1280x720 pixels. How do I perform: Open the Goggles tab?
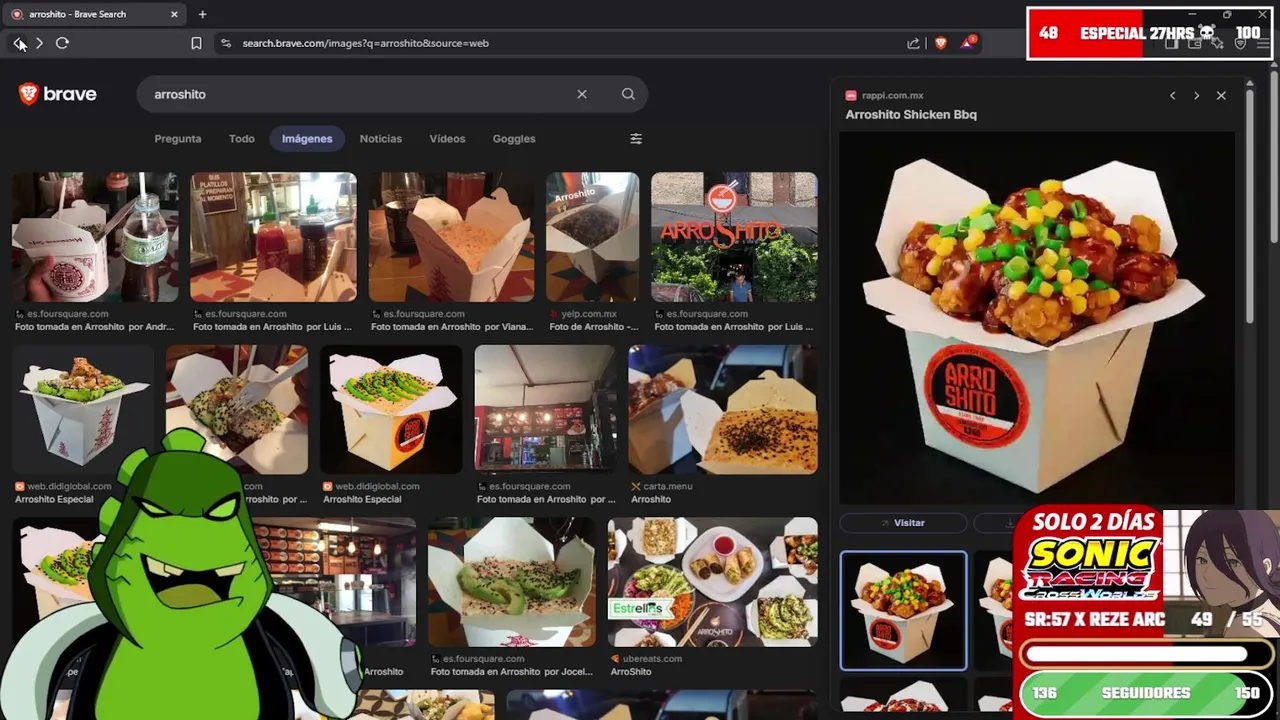[x=514, y=139]
